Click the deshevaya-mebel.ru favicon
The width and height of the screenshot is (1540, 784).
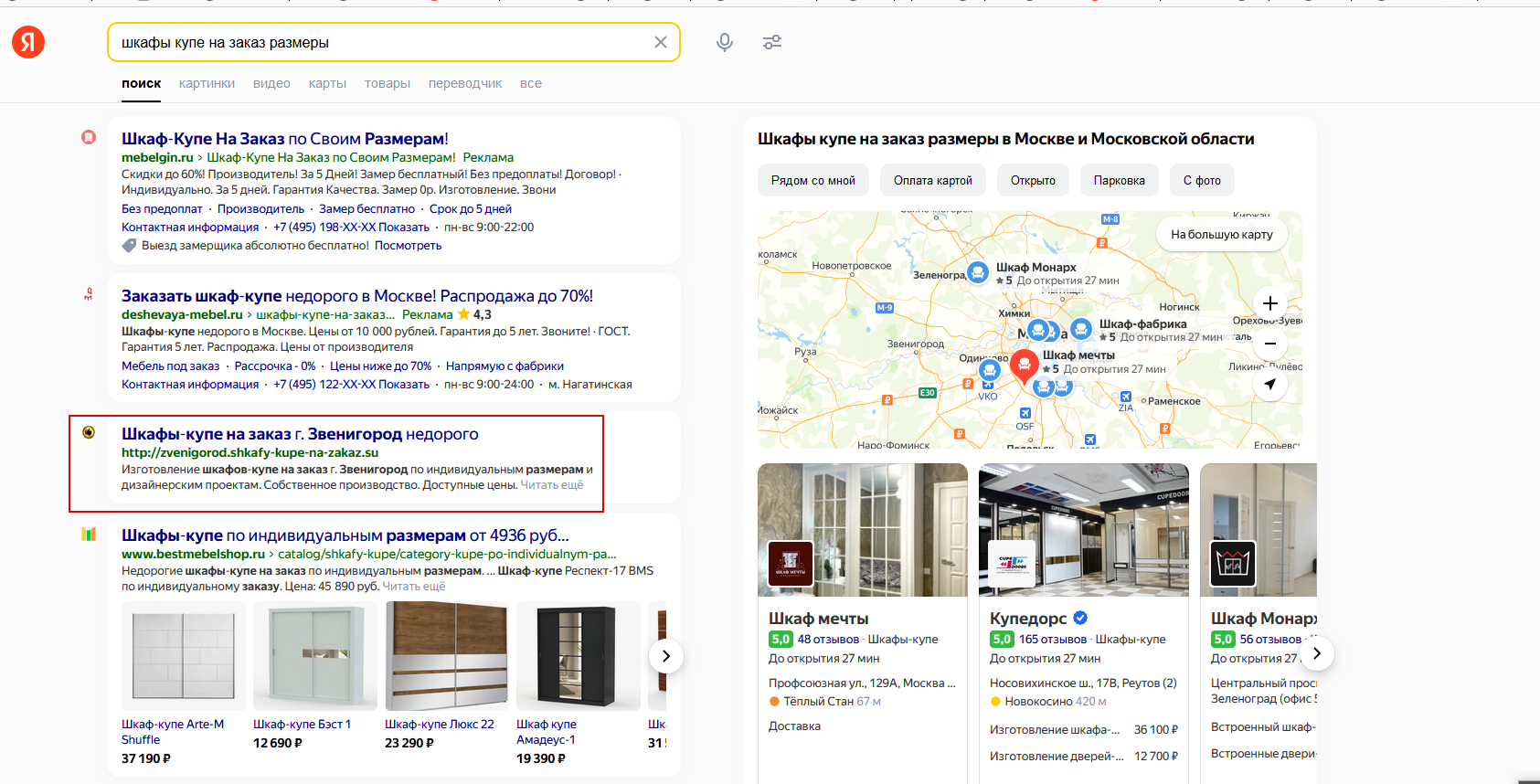click(x=89, y=294)
